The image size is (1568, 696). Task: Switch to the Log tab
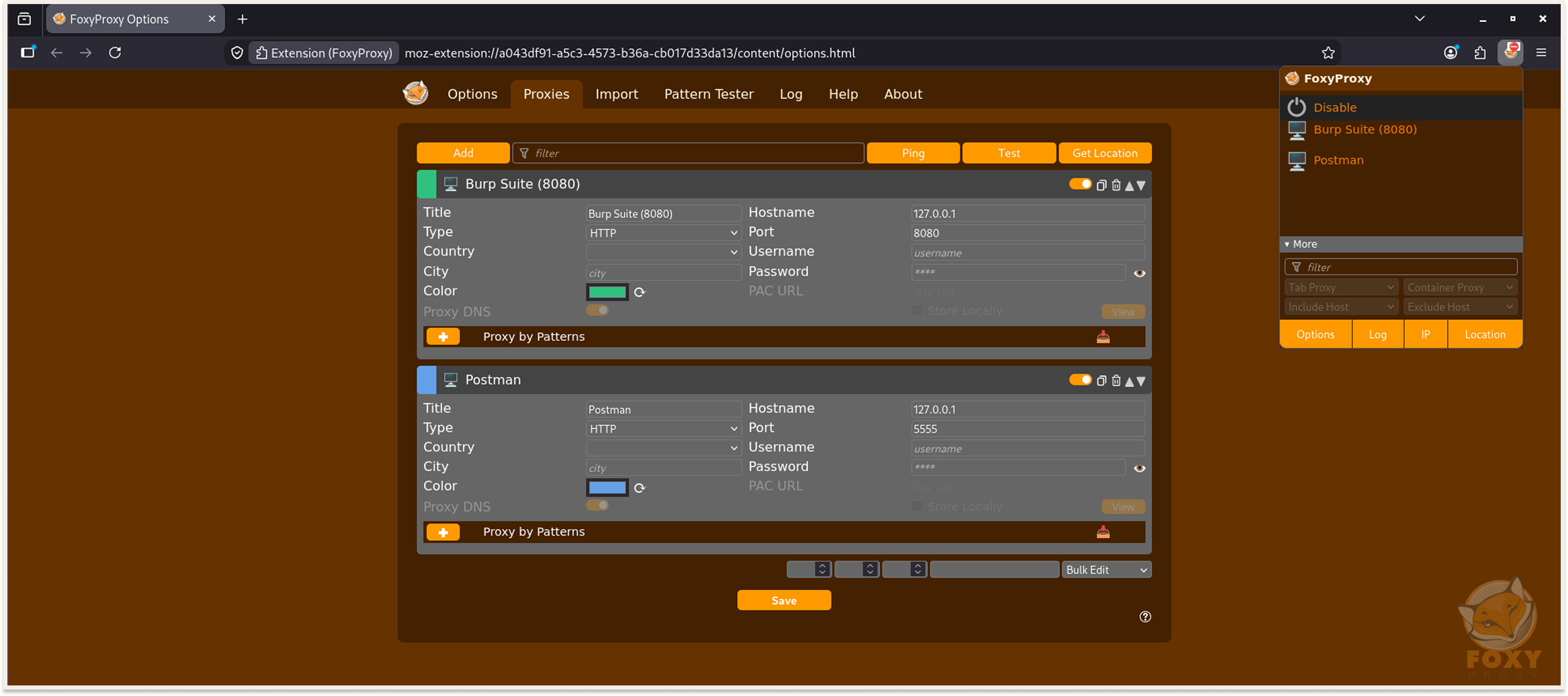791,94
